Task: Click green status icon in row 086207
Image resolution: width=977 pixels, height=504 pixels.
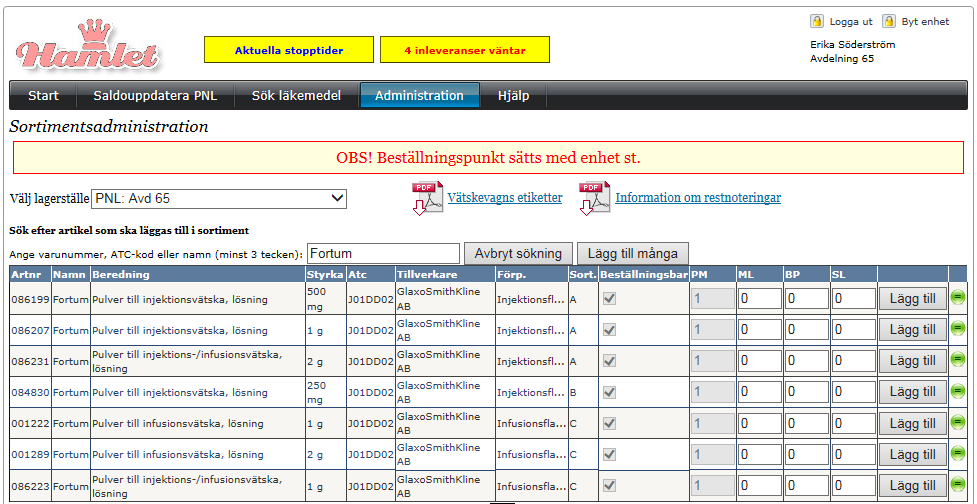Action: 958,330
